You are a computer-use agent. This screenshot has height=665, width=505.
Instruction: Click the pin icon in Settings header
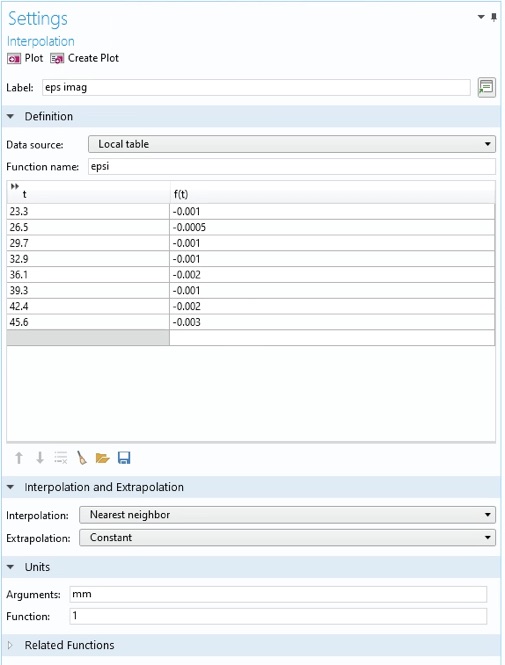(494, 17)
